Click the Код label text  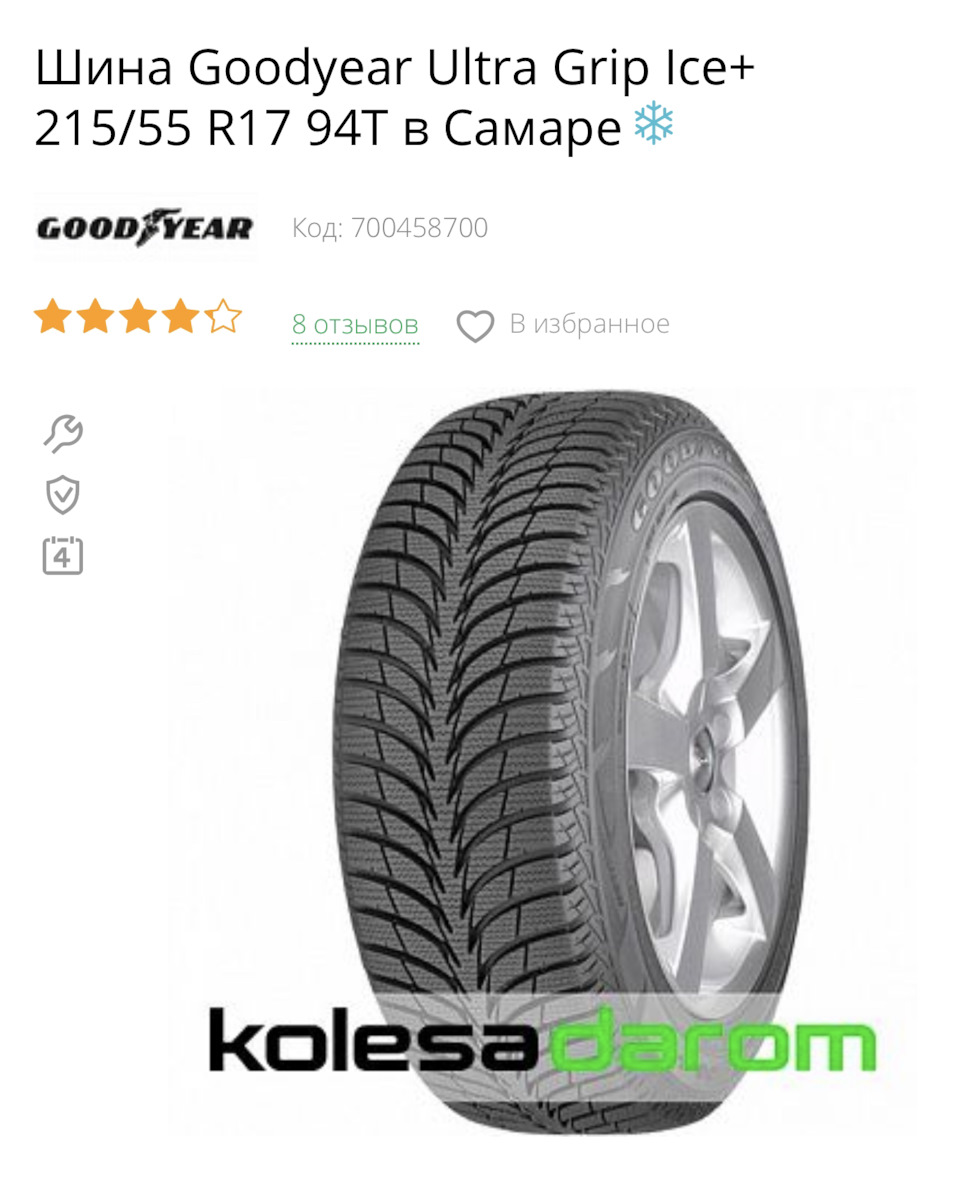pos(317,228)
